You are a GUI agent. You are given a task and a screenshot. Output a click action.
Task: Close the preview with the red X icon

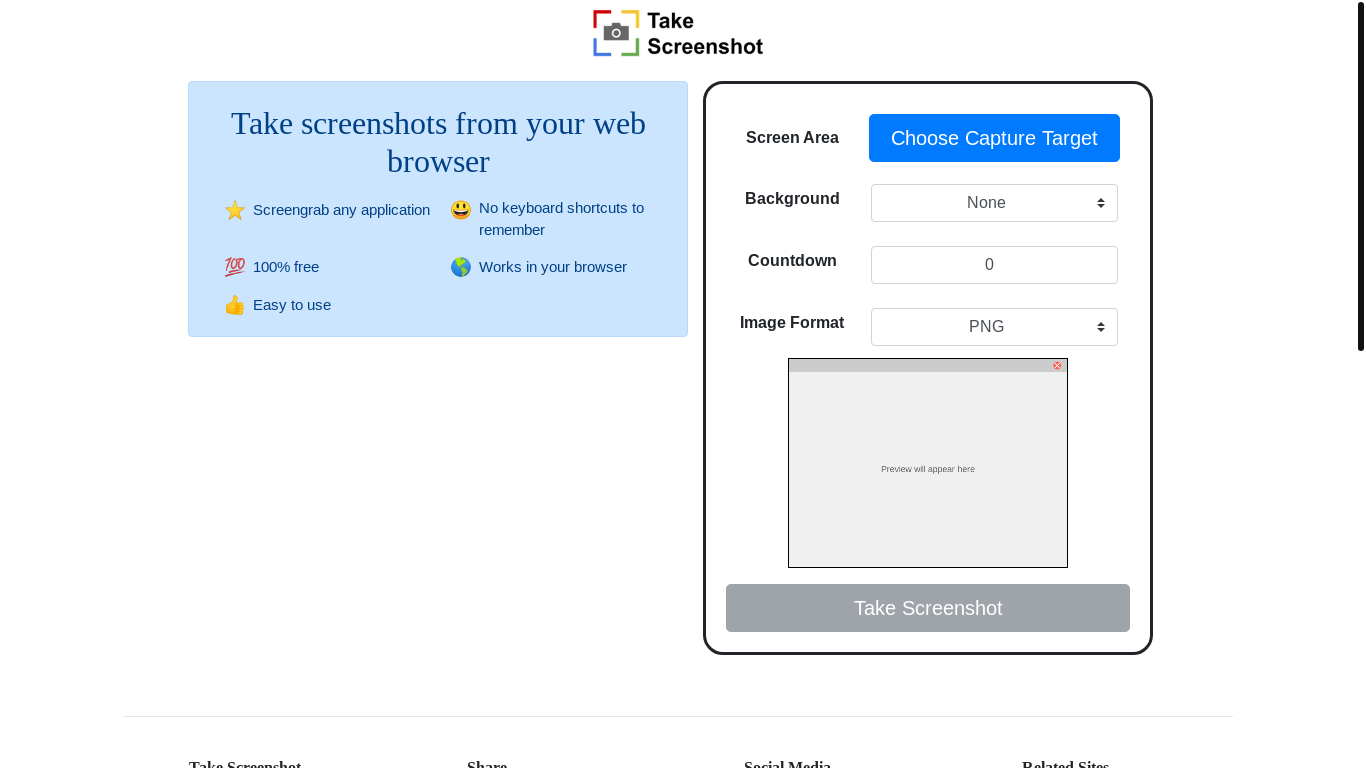1057,366
